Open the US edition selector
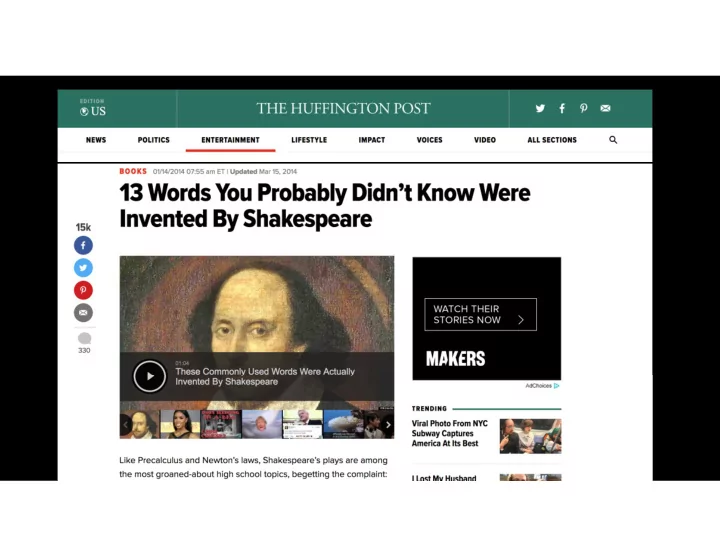The width and height of the screenshot is (720, 557). coord(93,108)
